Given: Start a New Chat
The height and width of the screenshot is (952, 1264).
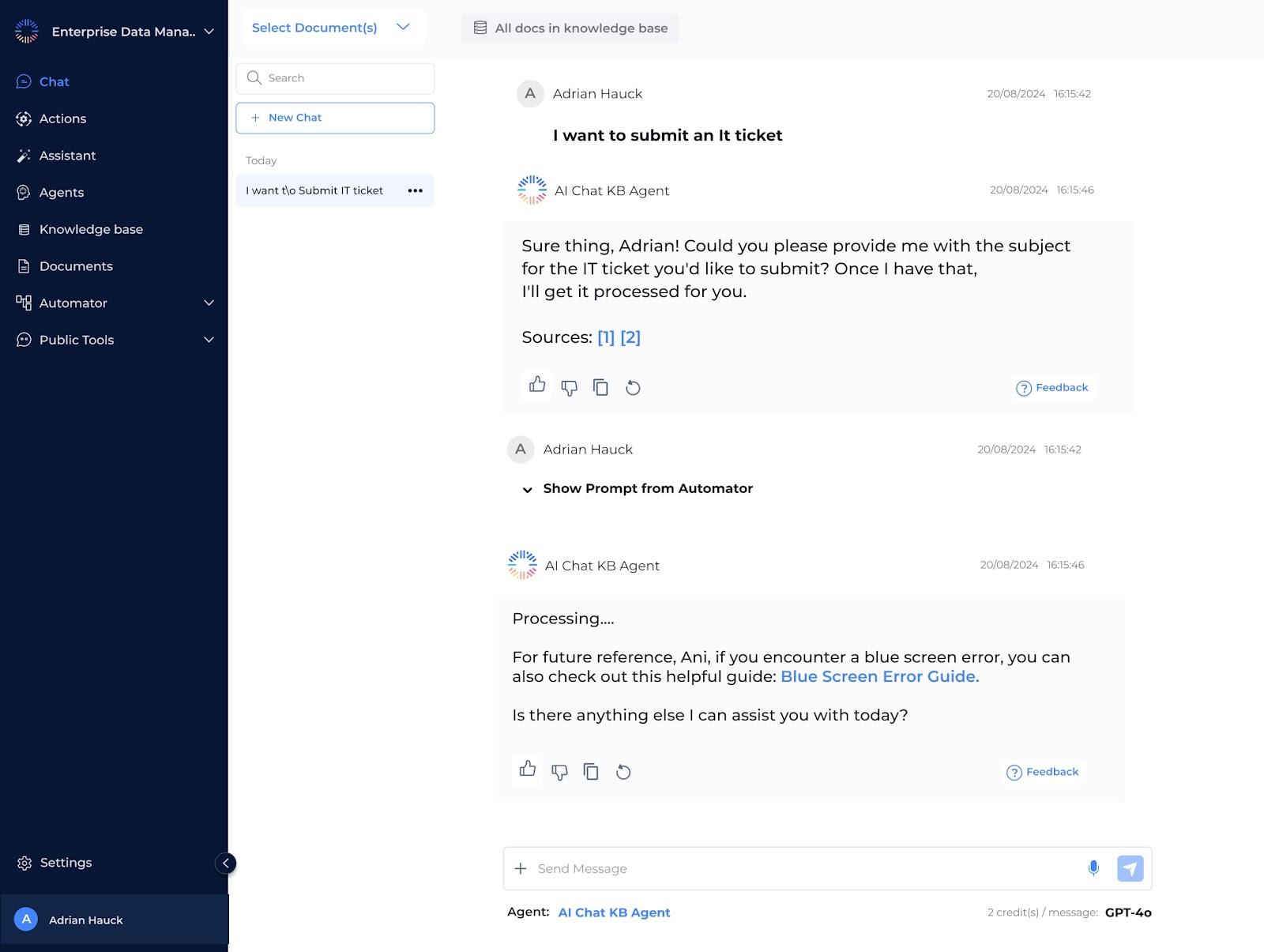Looking at the screenshot, I should click(x=335, y=118).
